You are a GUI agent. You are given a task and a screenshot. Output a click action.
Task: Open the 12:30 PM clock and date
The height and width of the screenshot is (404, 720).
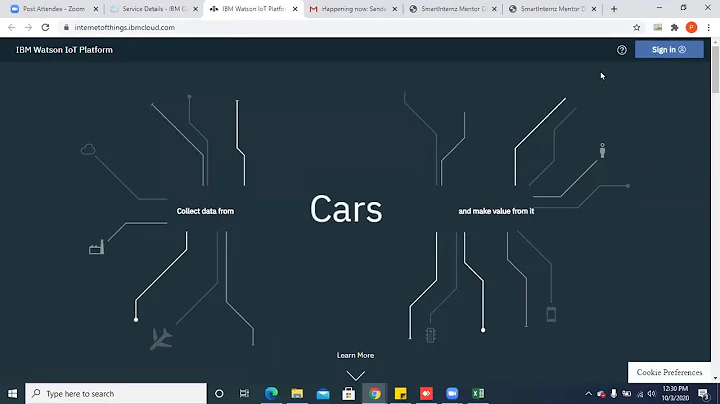675,393
